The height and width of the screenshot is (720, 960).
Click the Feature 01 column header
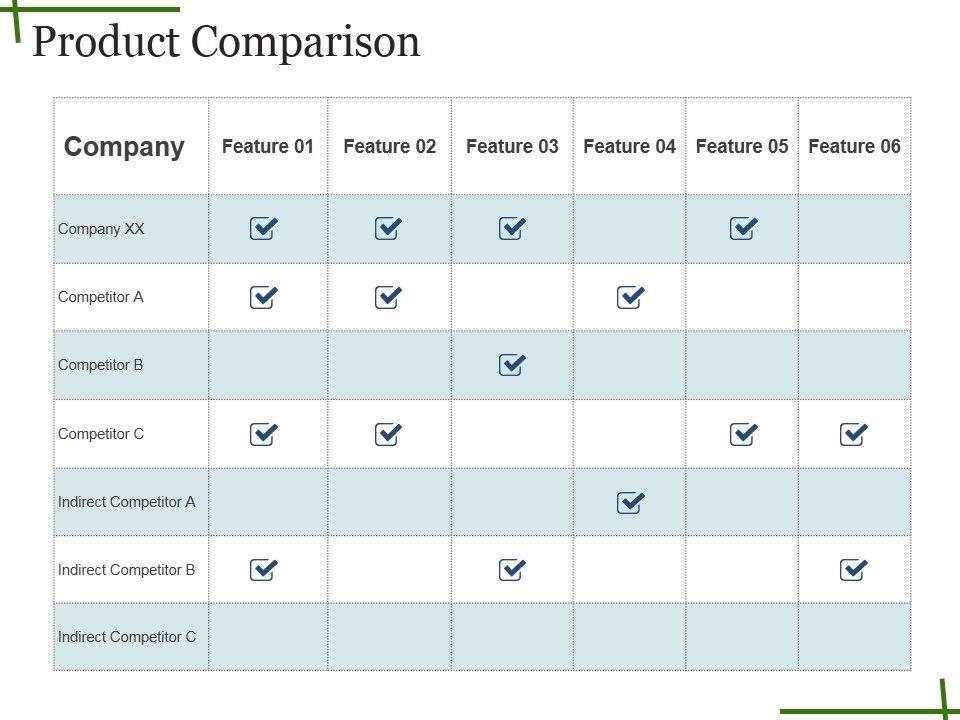click(268, 147)
